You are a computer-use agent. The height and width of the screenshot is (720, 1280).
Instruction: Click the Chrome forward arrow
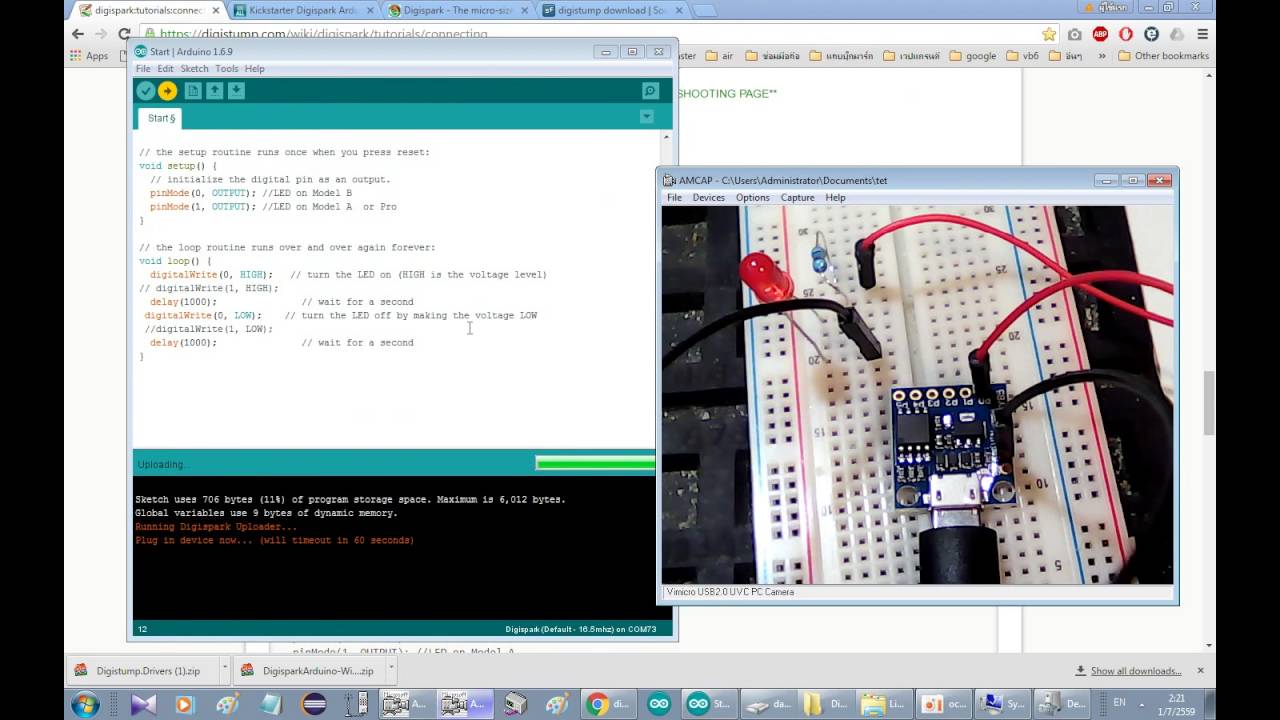101,34
